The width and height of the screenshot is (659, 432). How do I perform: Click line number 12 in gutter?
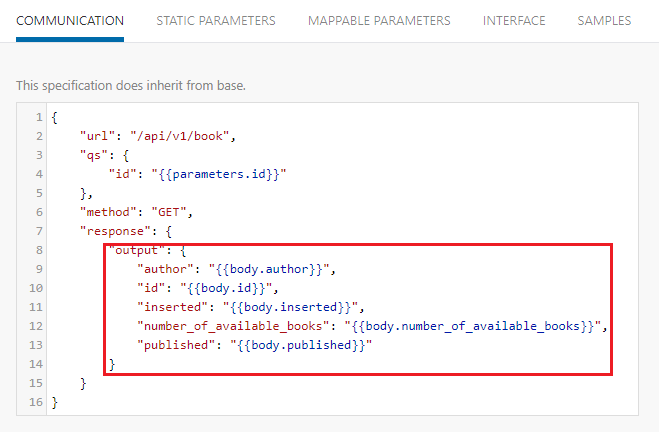tap(35, 326)
